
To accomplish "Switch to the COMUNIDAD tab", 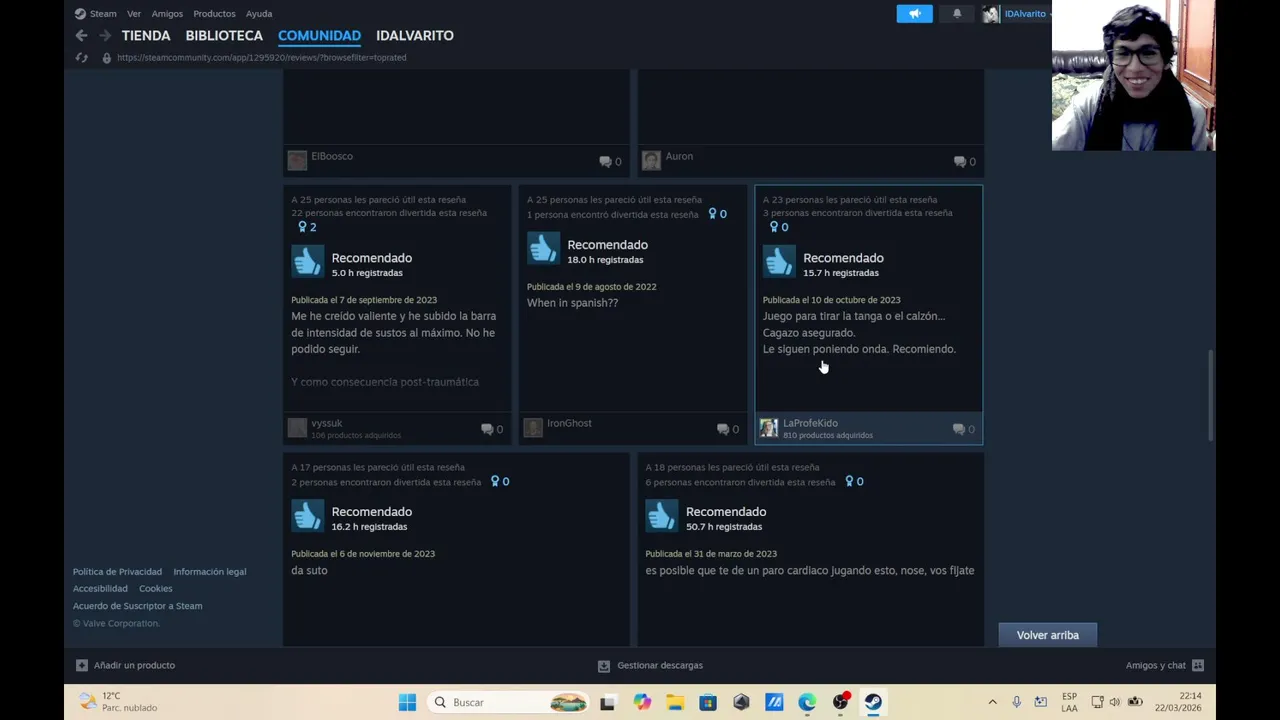I will click(x=319, y=35).
